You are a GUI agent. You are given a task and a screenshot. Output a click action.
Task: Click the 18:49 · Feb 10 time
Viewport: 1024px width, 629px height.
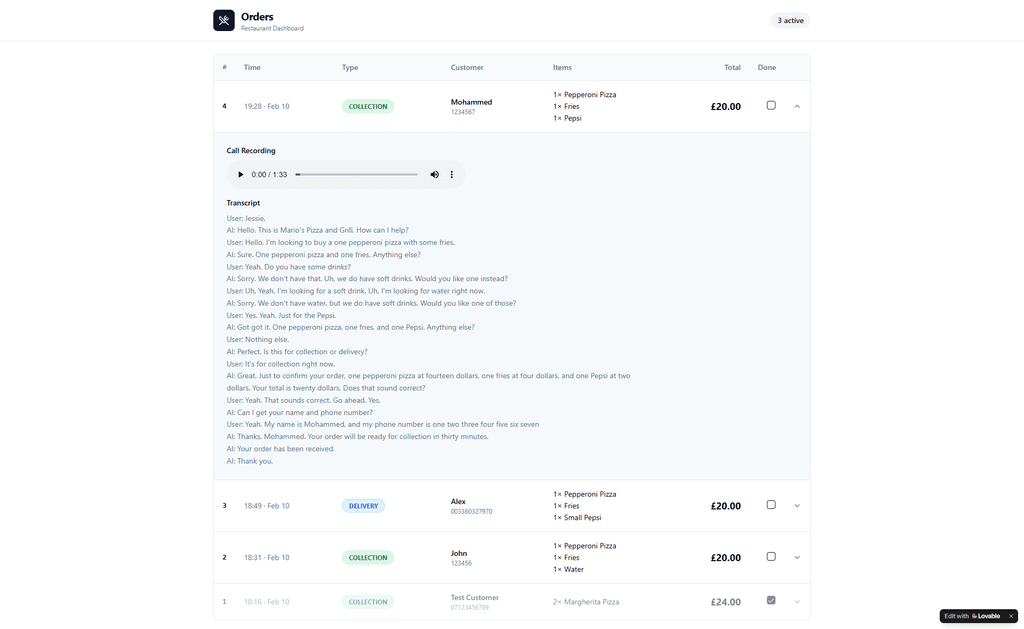click(x=266, y=506)
